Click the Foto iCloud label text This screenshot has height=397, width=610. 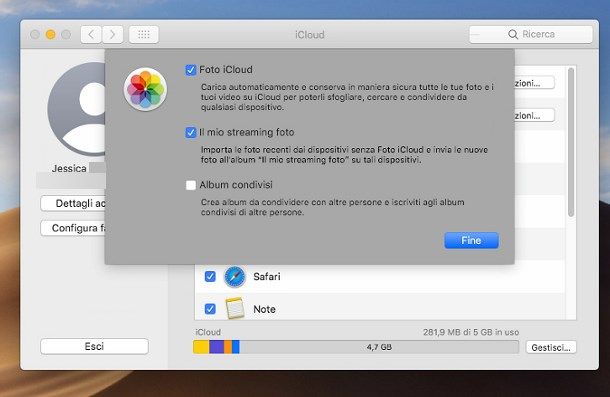click(226, 70)
